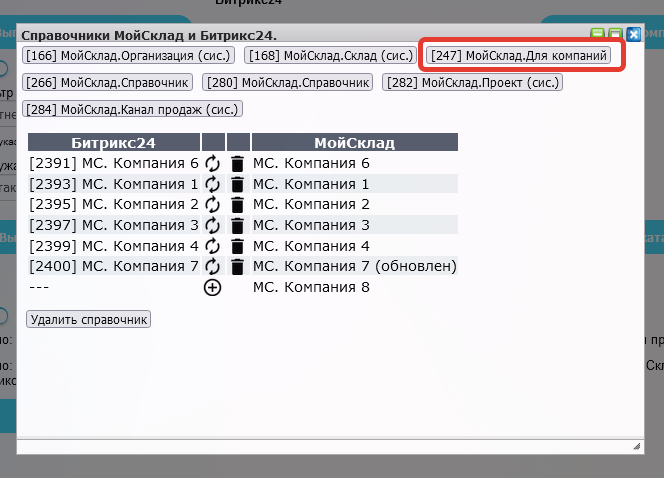The width and height of the screenshot is (664, 478).
Task: Sync the МС. Компания 4 entry
Action: (212, 246)
